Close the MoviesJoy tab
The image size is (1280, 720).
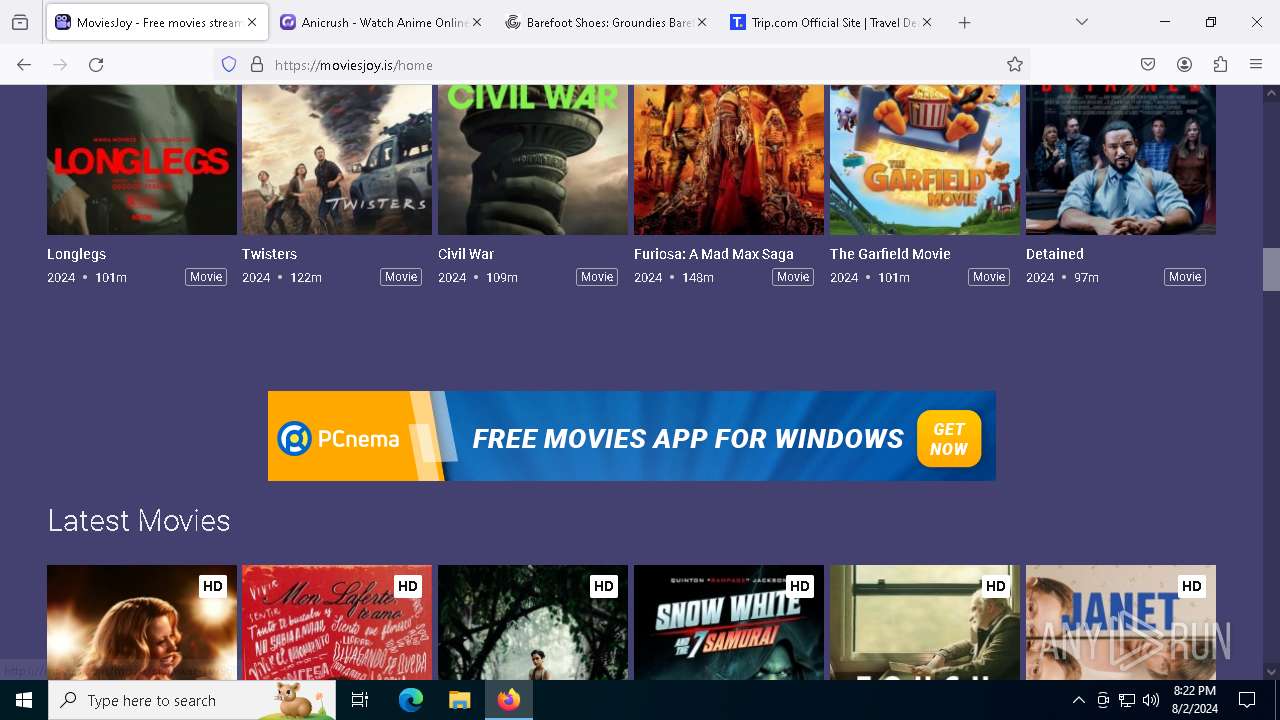252,22
